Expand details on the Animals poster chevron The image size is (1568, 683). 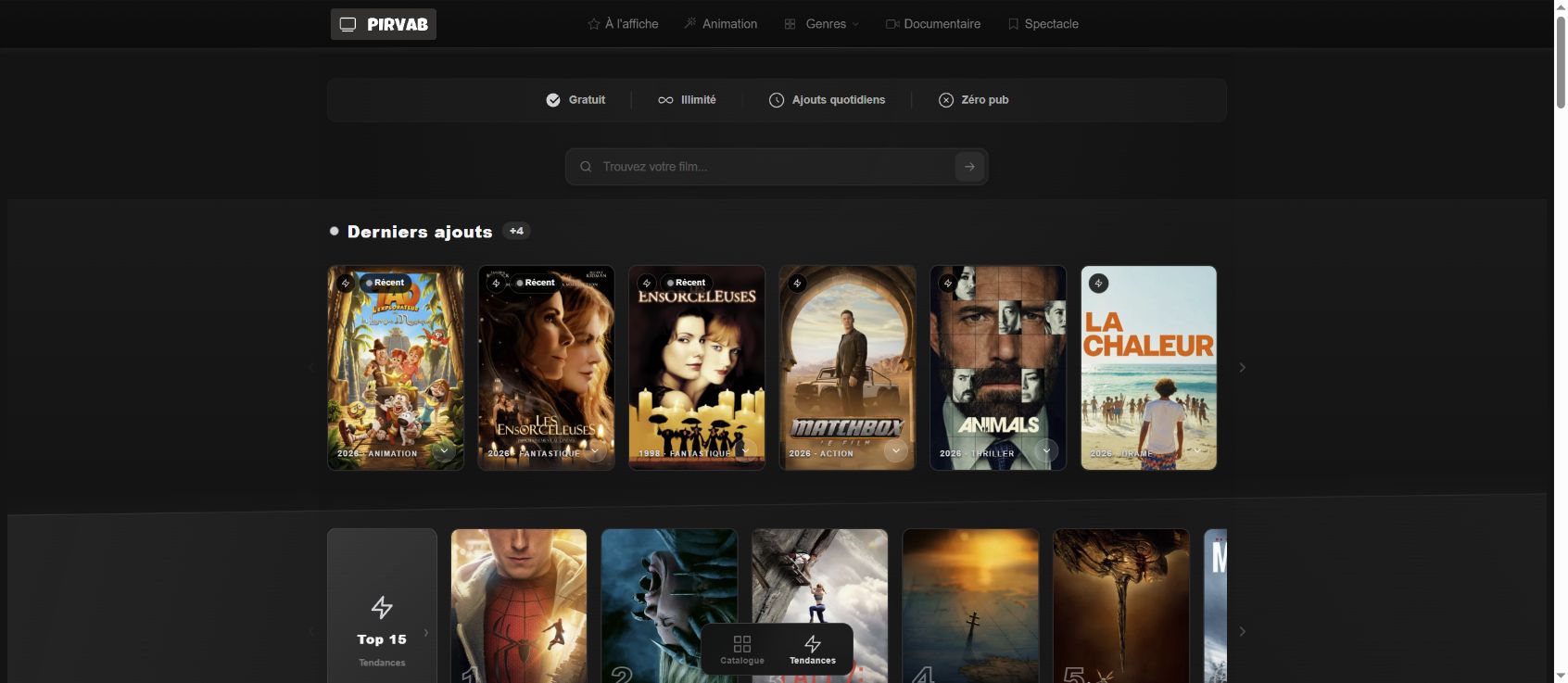coord(1046,450)
